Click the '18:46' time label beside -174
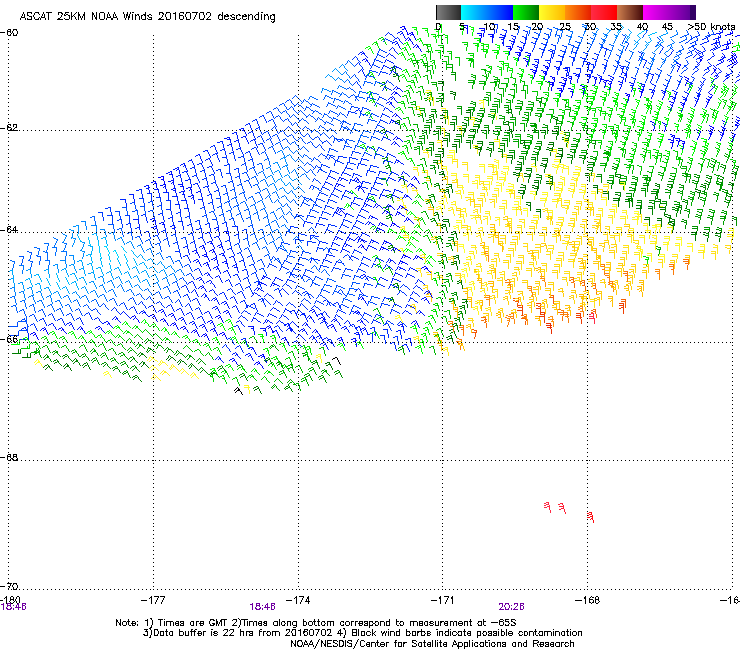 point(262,607)
